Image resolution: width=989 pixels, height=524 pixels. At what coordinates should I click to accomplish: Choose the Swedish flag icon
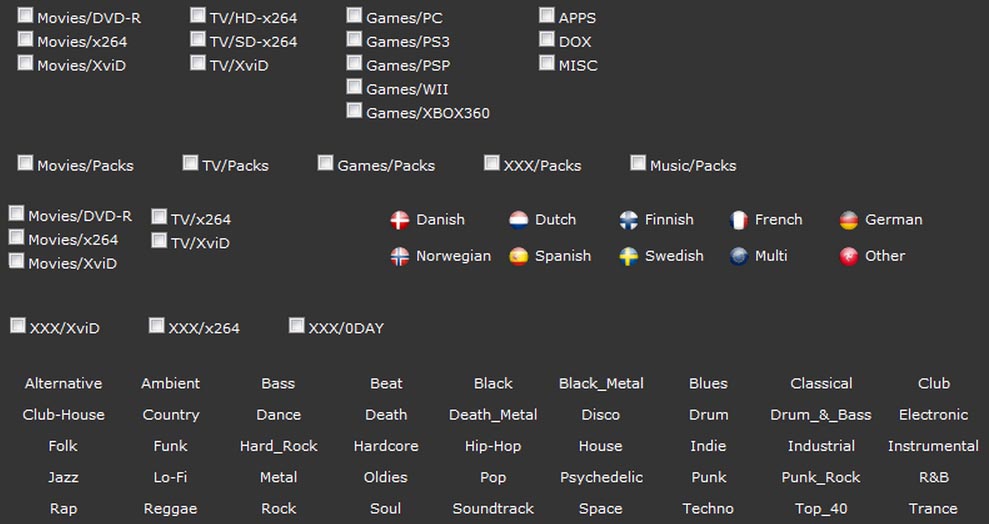tap(628, 257)
